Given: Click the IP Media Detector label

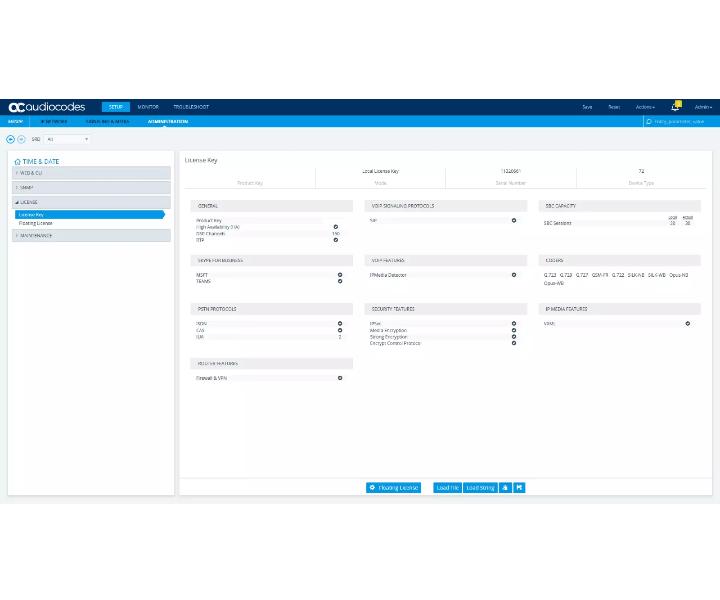Looking at the screenshot, I should 388,275.
